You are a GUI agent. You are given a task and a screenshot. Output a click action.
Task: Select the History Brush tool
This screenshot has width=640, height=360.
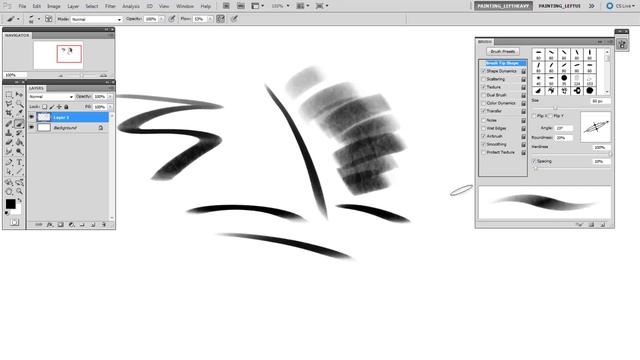click(19, 133)
